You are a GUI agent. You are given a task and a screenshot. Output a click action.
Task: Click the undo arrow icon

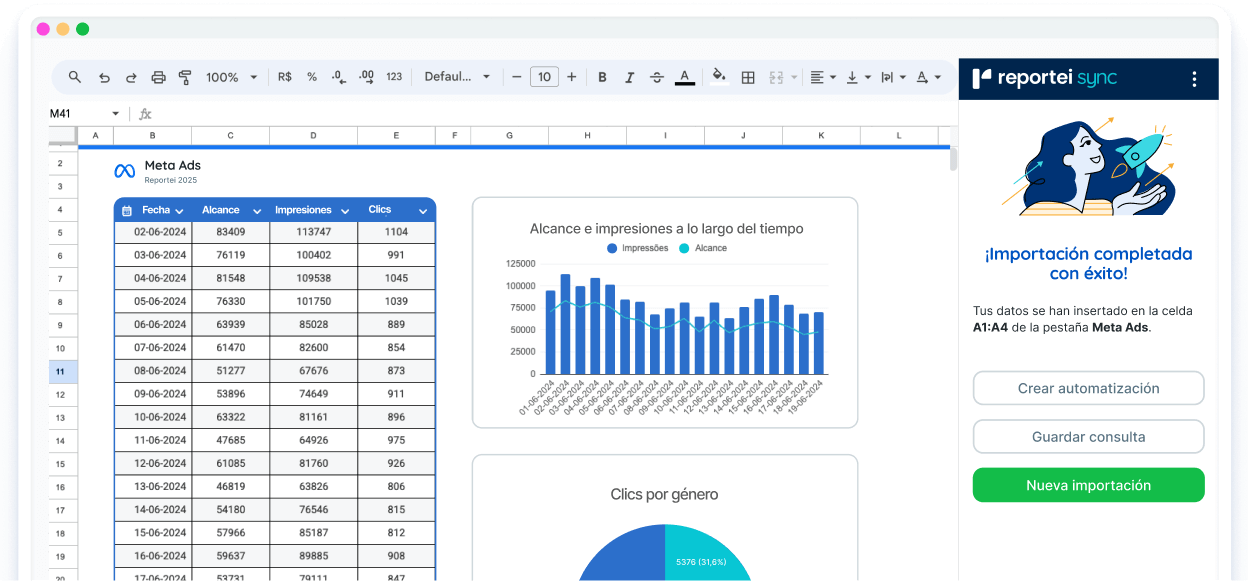[x=104, y=77]
